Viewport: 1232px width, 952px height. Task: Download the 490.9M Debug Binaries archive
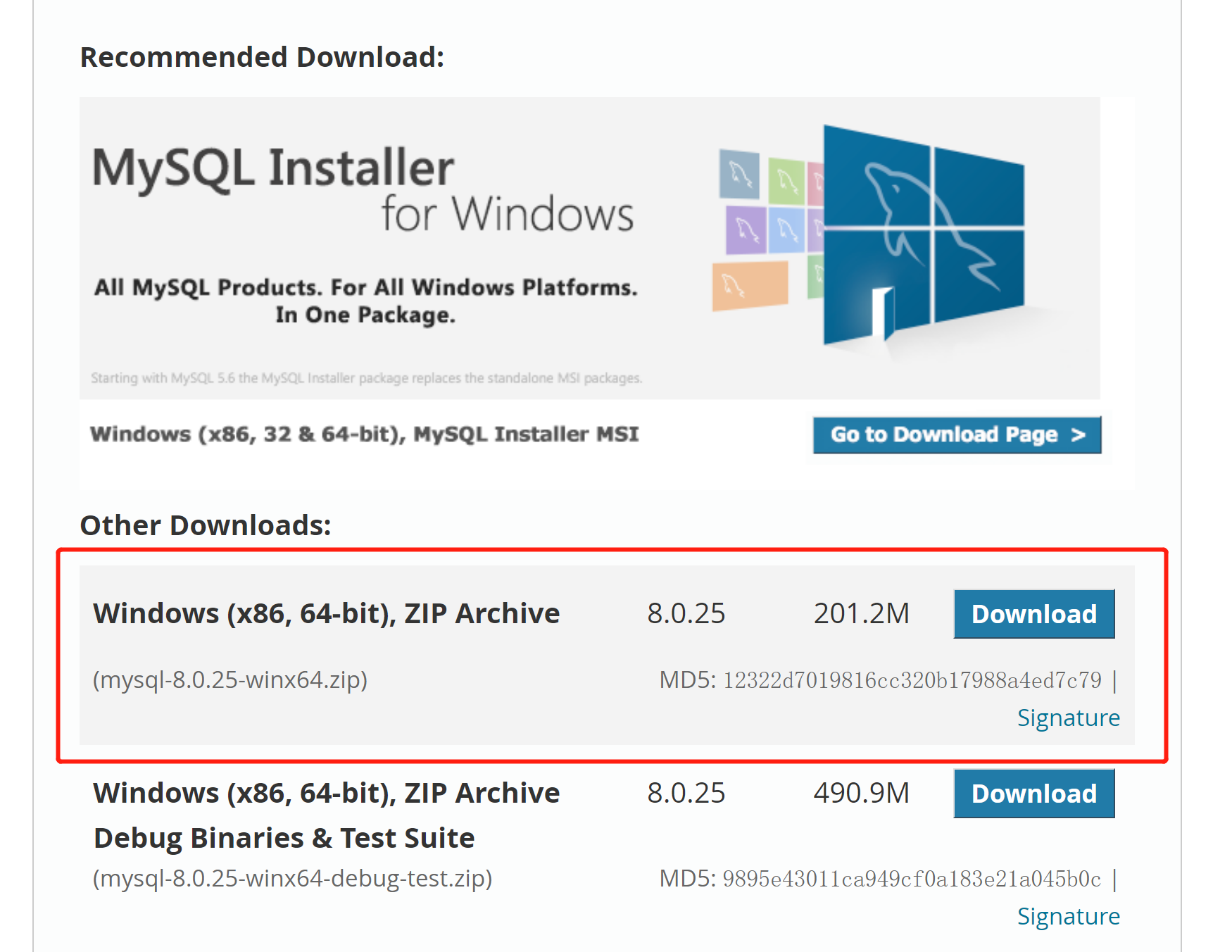tap(1034, 794)
